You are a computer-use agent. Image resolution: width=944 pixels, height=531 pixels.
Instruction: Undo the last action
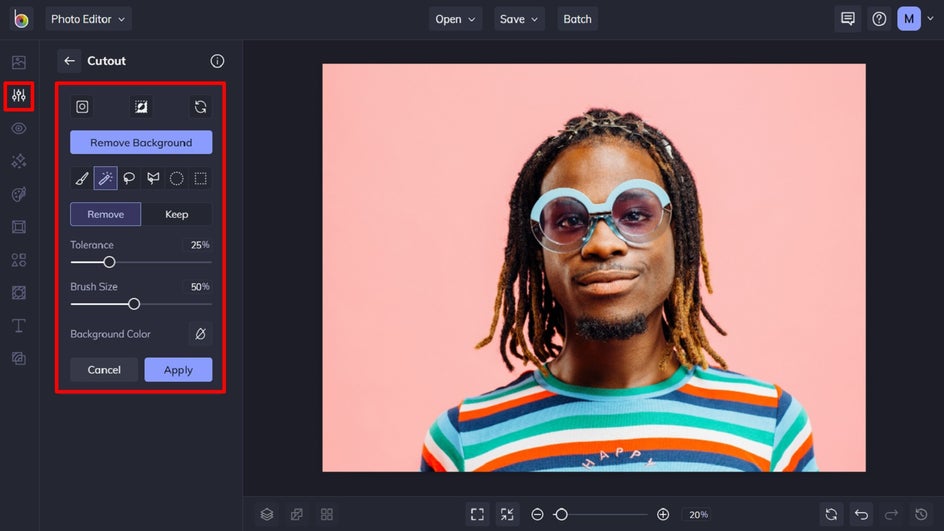tap(862, 514)
